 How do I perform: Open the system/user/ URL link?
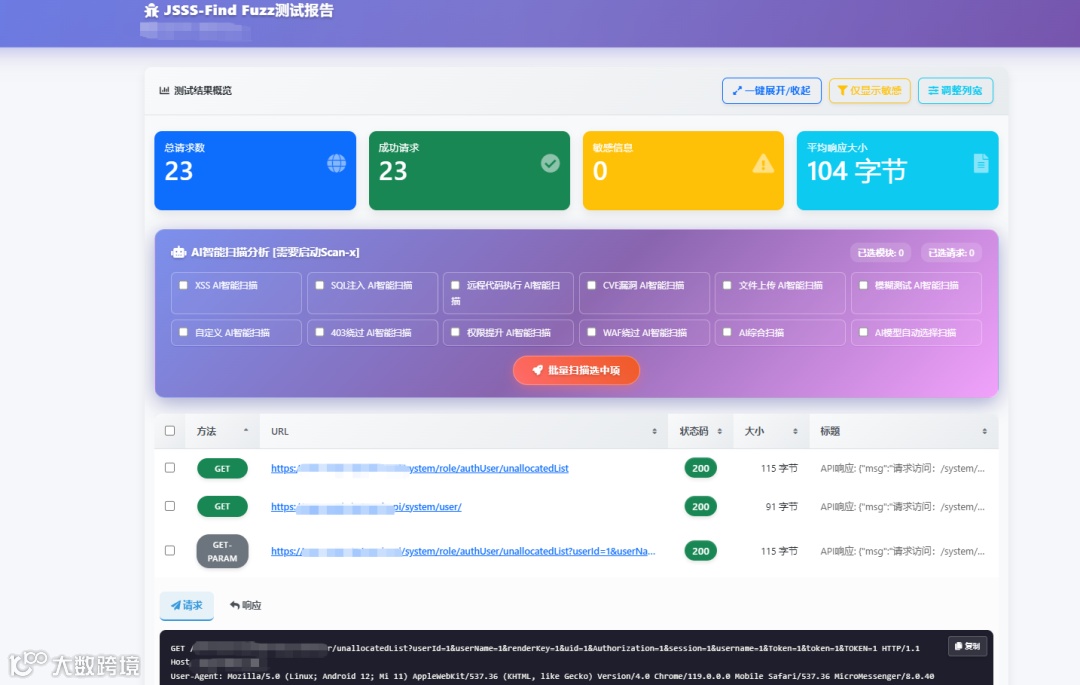tap(366, 507)
